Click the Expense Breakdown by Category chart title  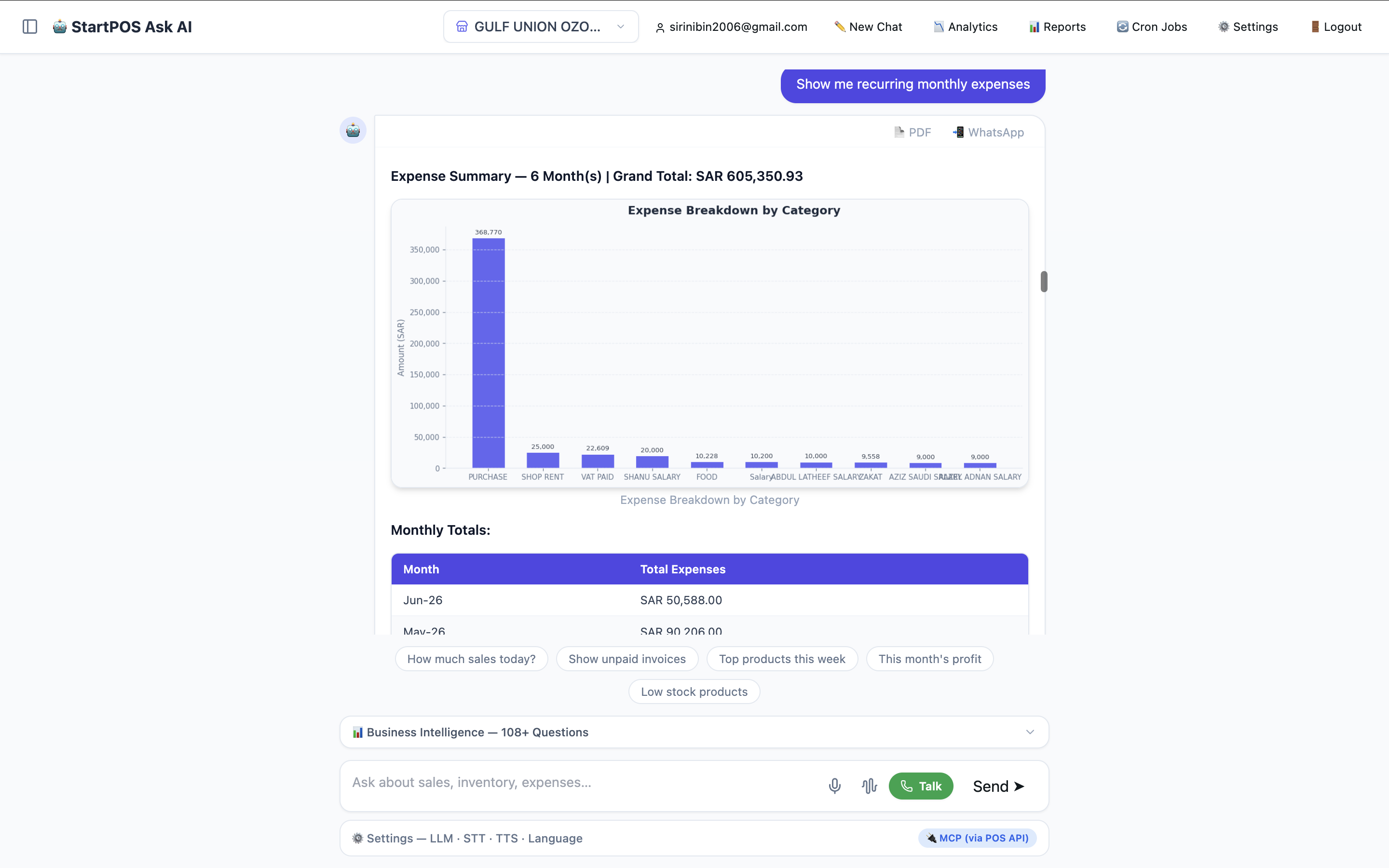734,210
